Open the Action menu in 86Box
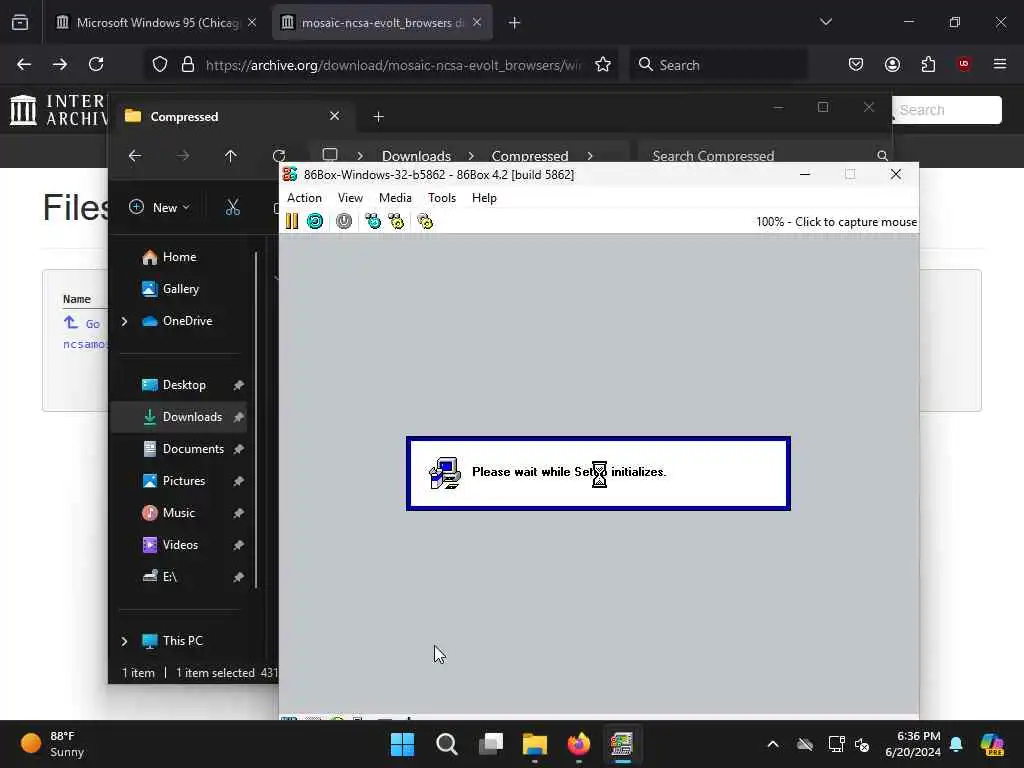The image size is (1024, 768). point(304,198)
